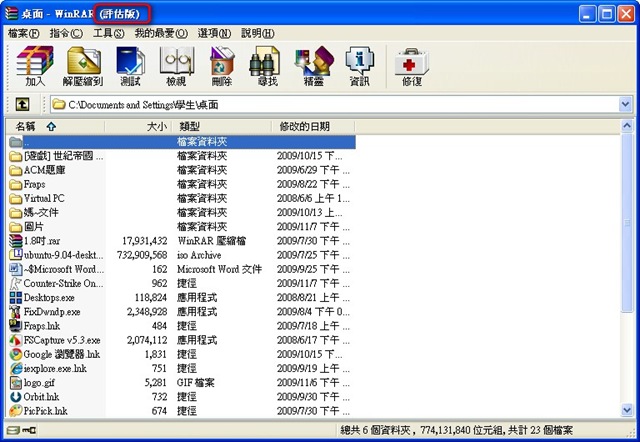Click the WinRAR title bar icon
The height and width of the screenshot is (442, 640).
(11, 13)
